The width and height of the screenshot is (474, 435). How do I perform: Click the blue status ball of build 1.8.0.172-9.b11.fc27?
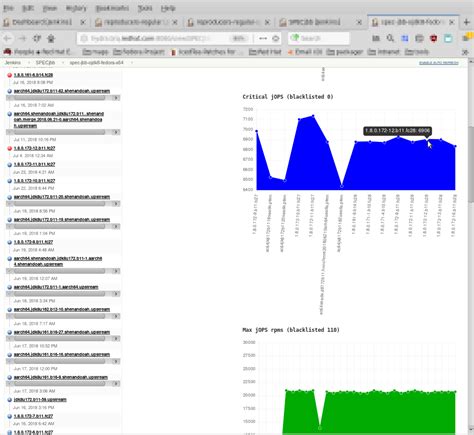pos(9,242)
